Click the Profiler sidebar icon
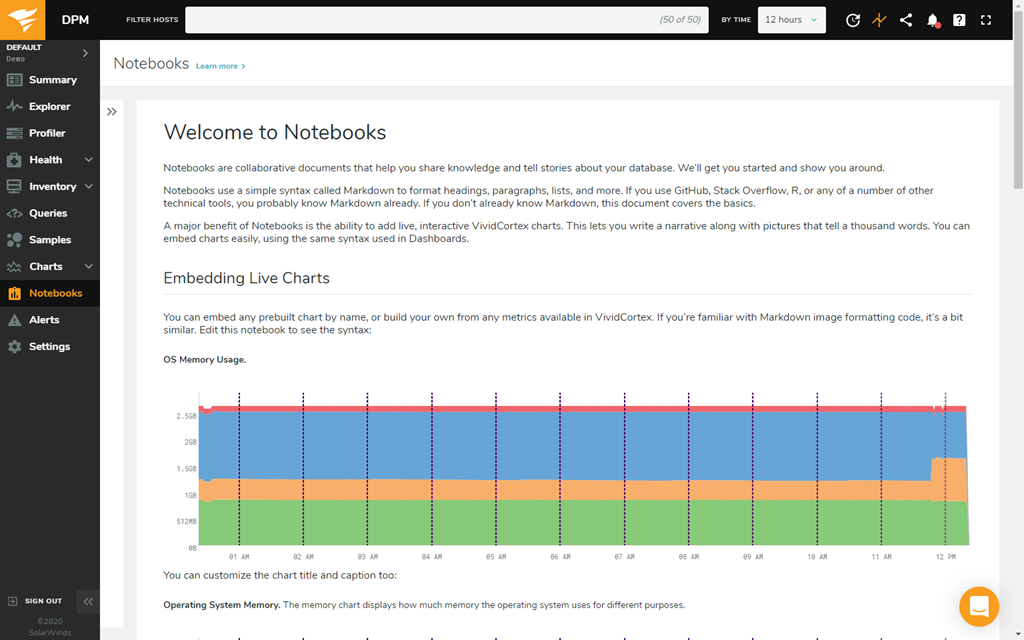The image size is (1024, 640). pos(14,133)
